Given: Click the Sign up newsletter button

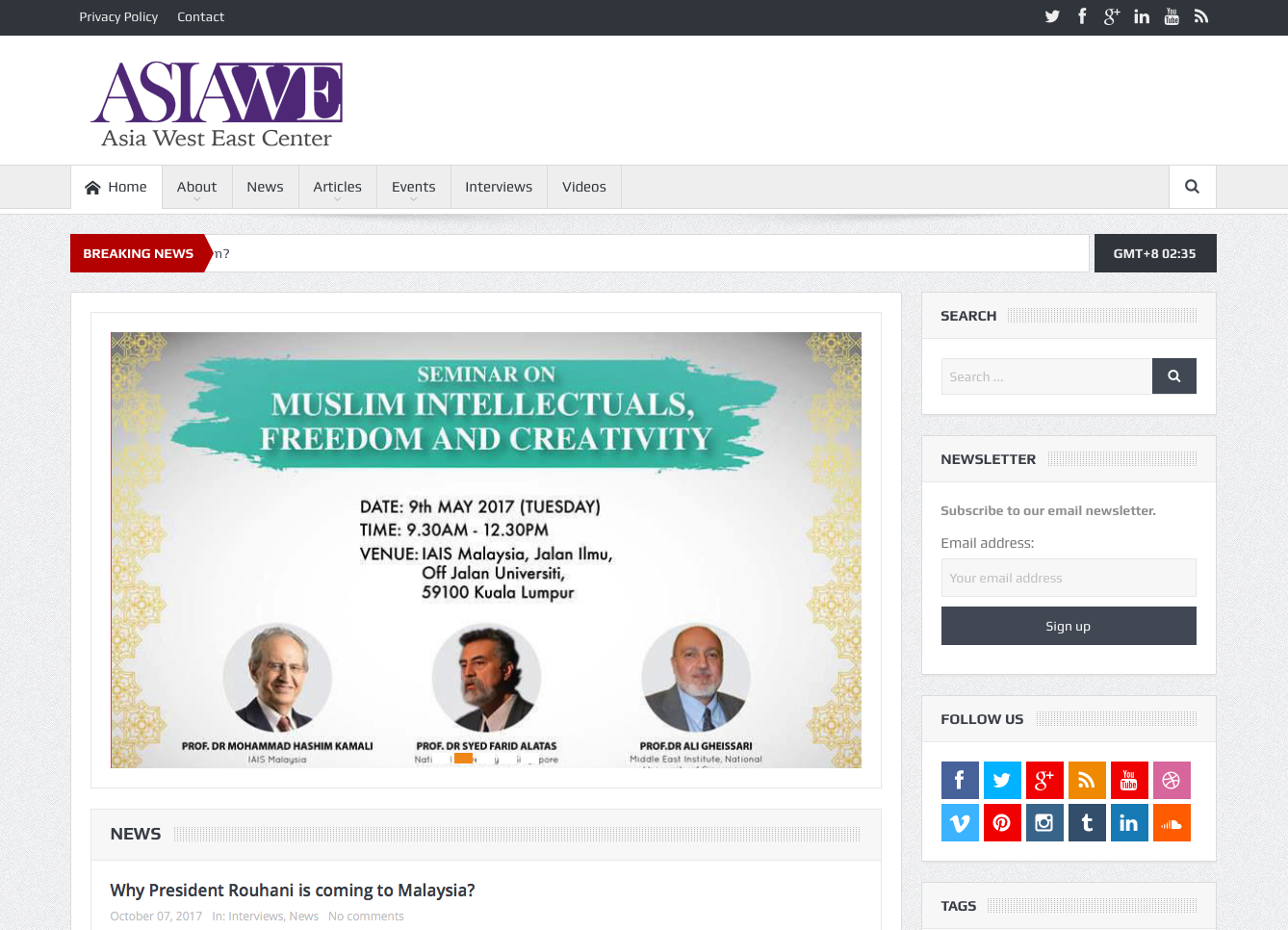Looking at the screenshot, I should [1069, 626].
